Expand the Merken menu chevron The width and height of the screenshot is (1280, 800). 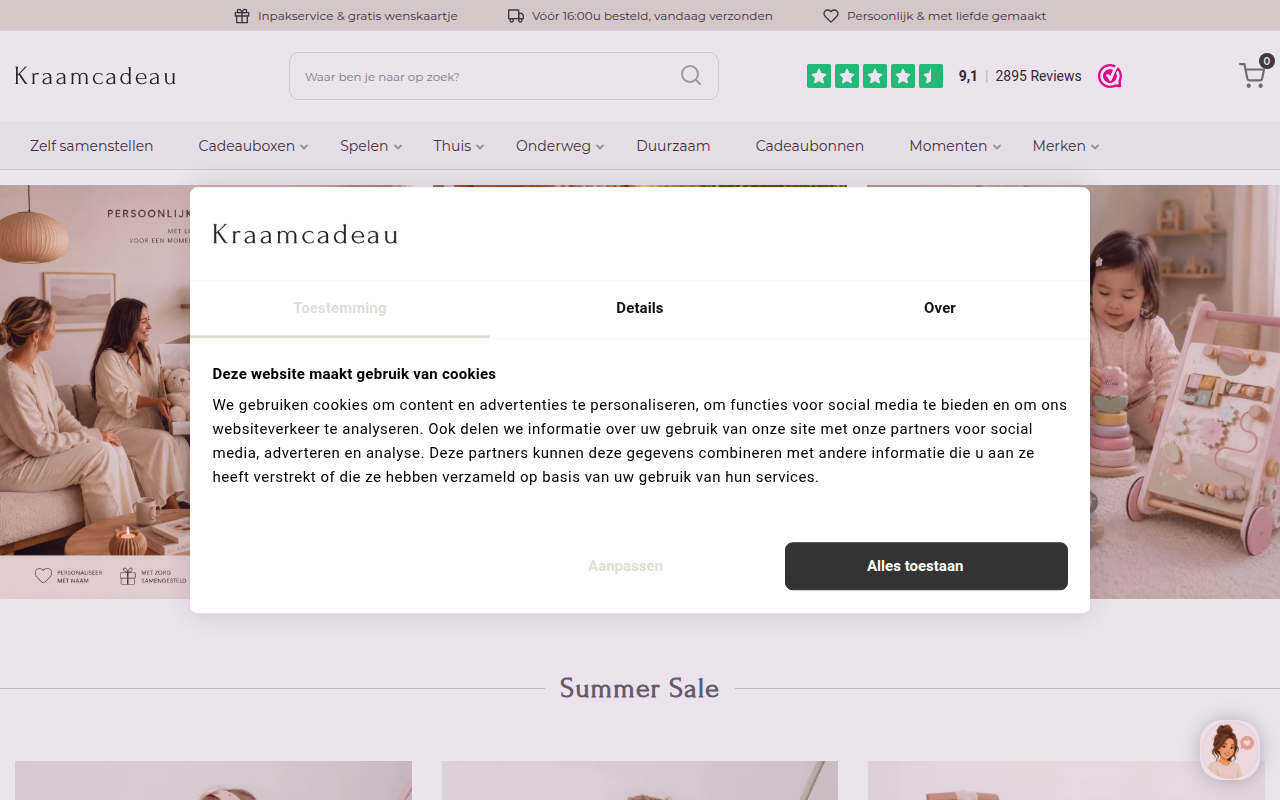pyautogui.click(x=1095, y=147)
